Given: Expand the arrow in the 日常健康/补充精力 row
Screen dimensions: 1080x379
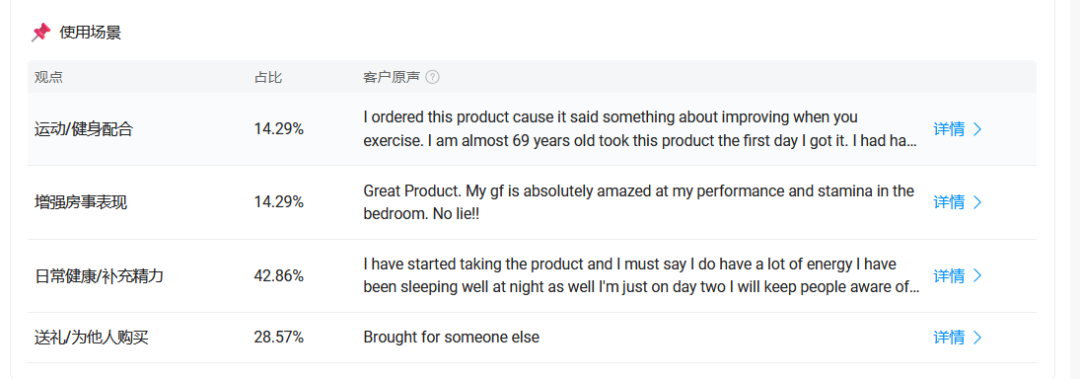Looking at the screenshot, I should coord(977,276).
